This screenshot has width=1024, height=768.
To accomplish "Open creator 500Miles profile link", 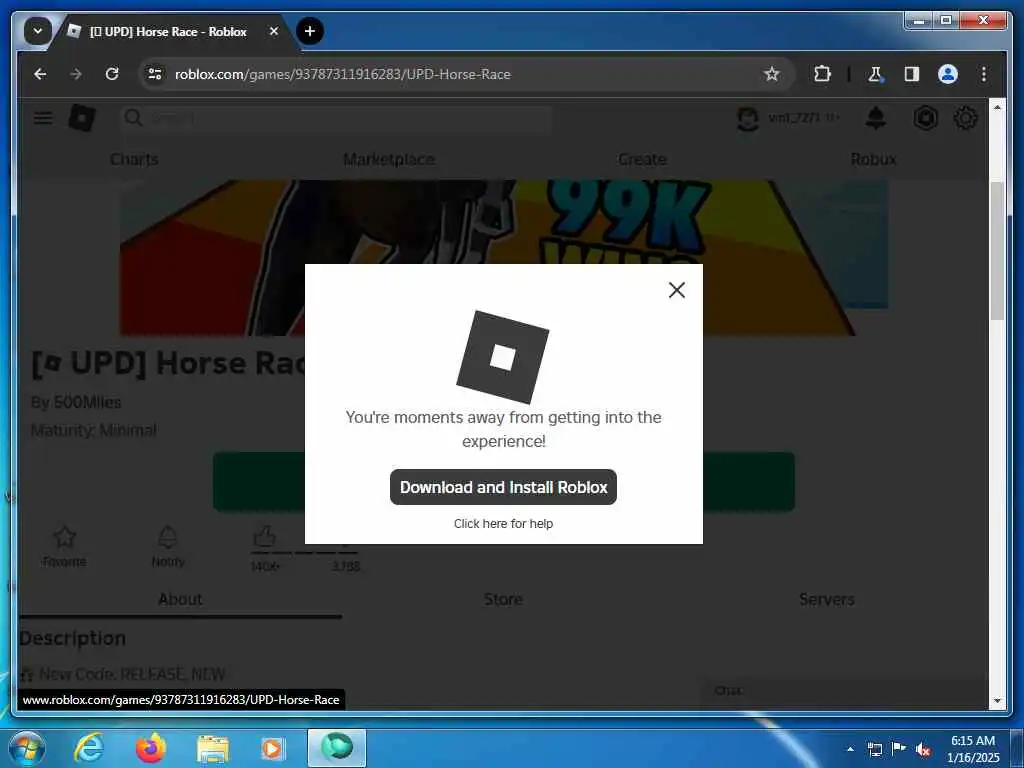I will (87, 402).
